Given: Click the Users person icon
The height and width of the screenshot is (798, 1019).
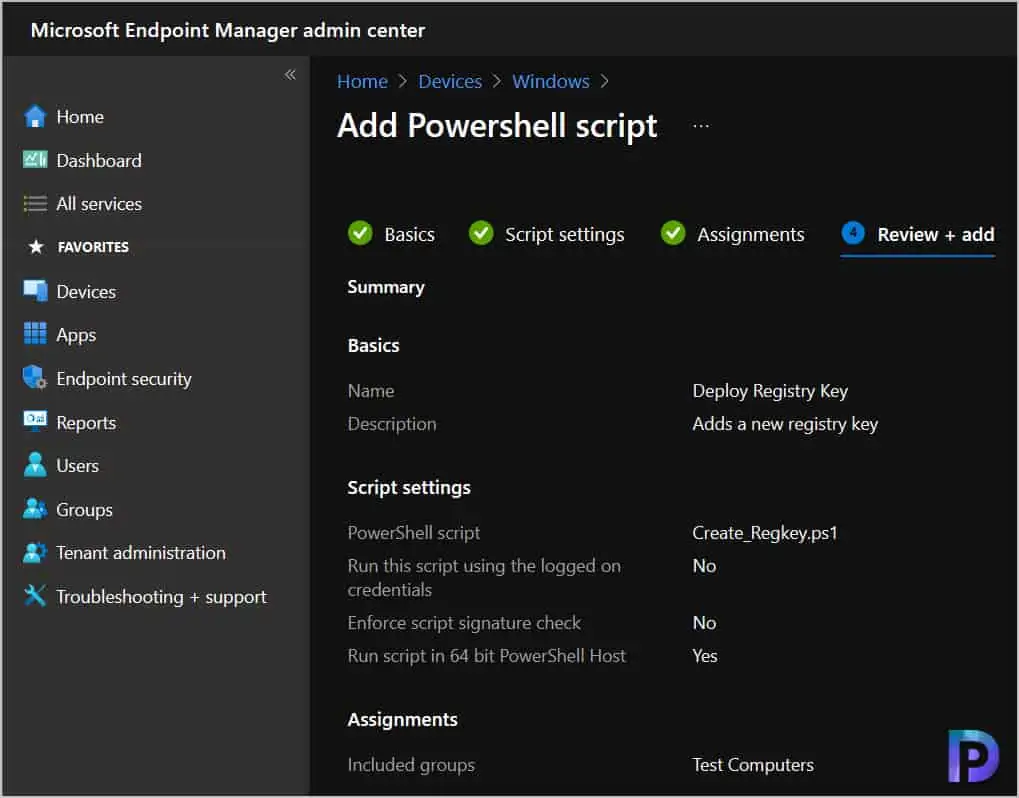Looking at the screenshot, I should pyautogui.click(x=35, y=465).
